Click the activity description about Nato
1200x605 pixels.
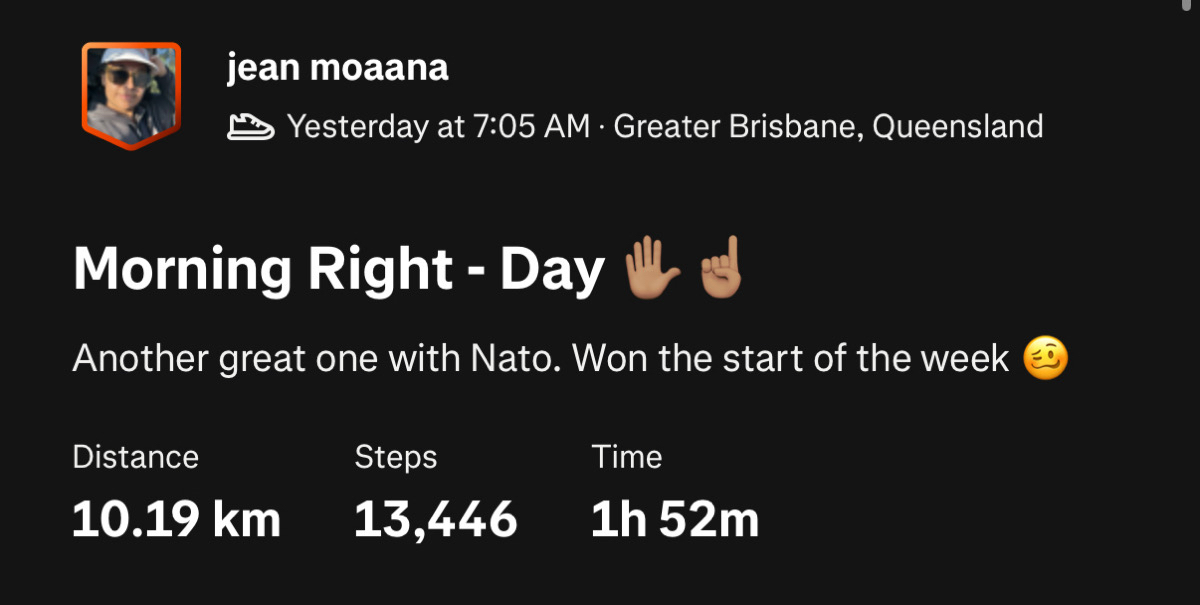tap(540, 357)
